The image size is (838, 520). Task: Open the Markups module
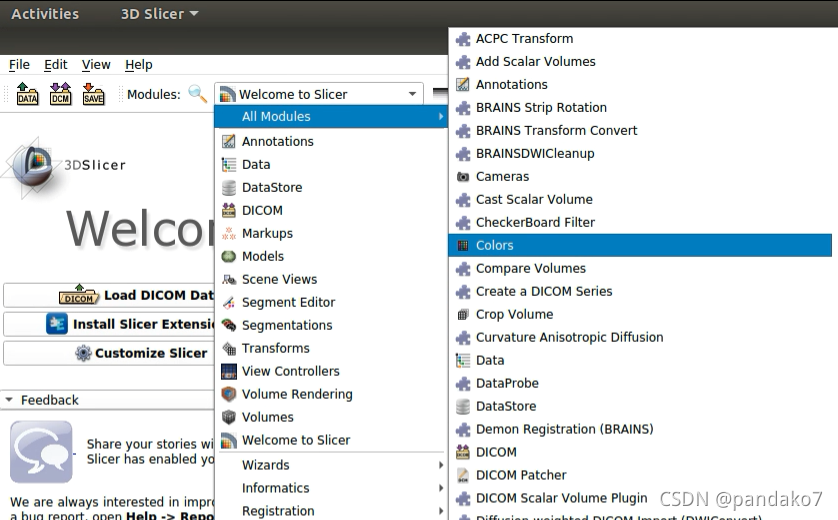pyautogui.click(x=331, y=233)
